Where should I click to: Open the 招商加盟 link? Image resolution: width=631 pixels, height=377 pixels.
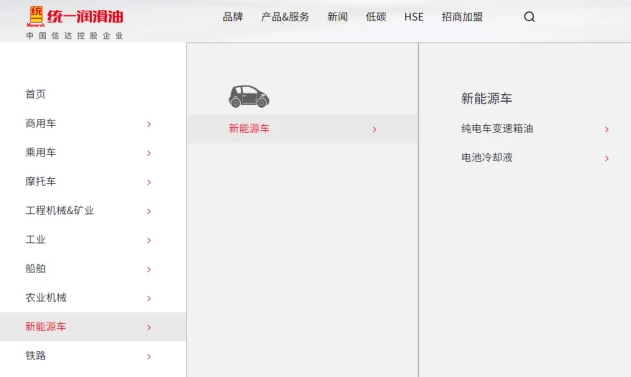[x=462, y=17]
